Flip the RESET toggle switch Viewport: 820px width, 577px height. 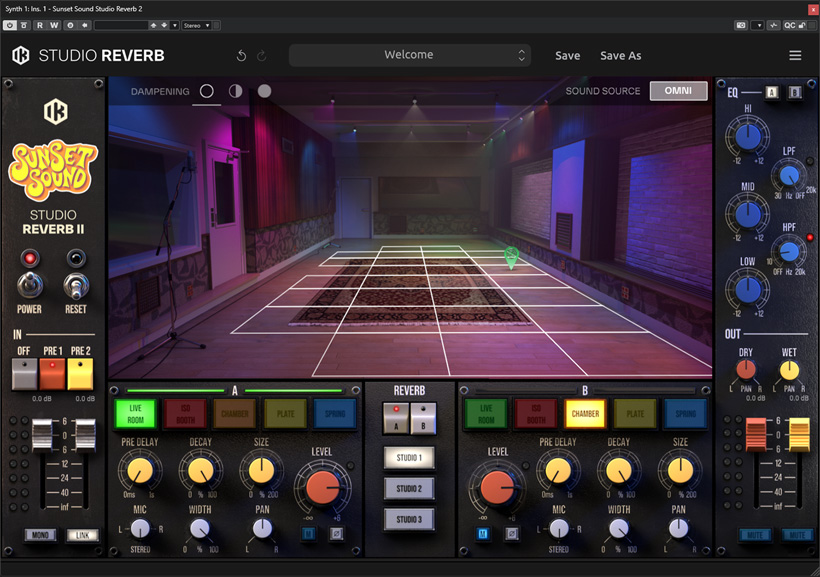[76, 285]
